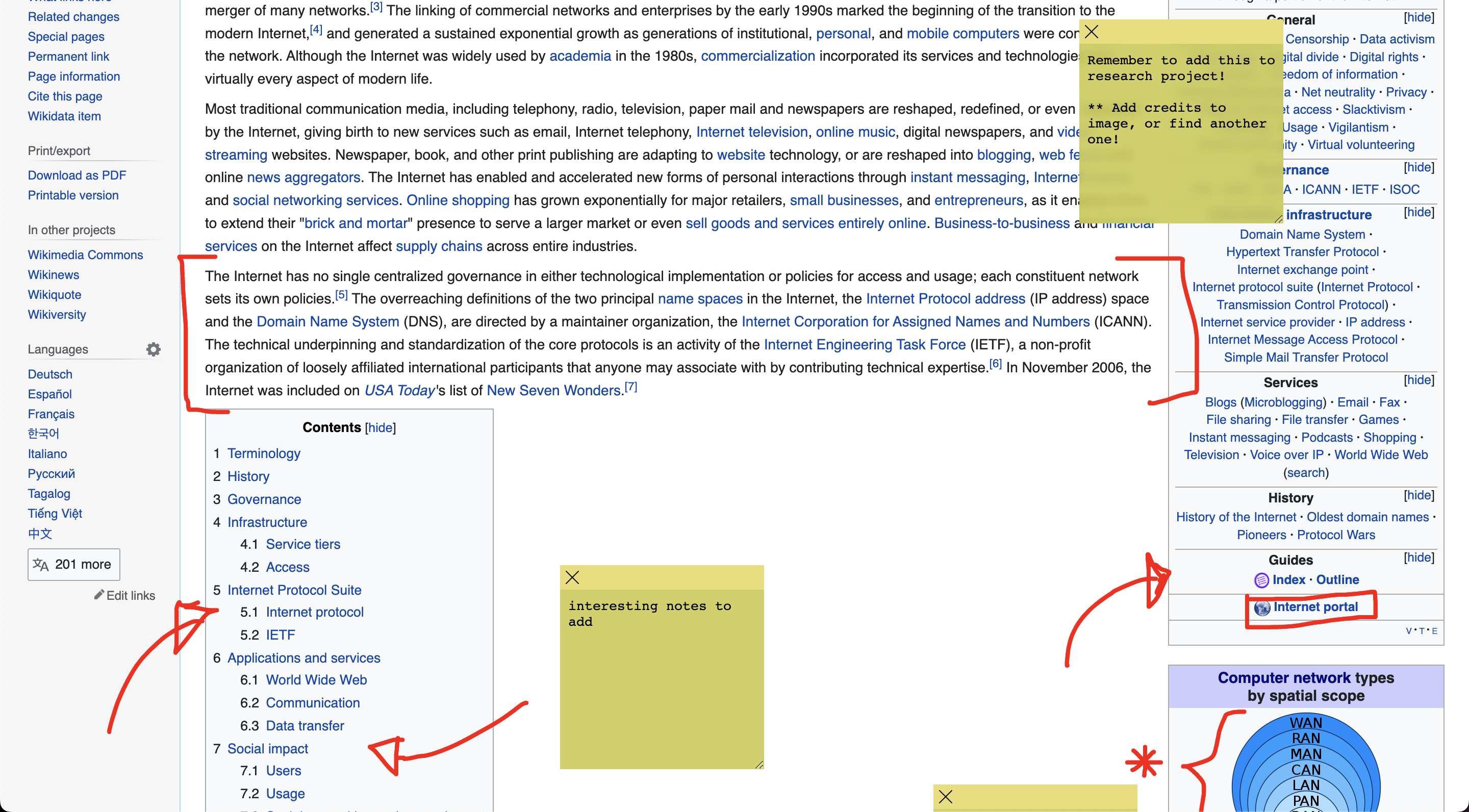The height and width of the screenshot is (812, 1469).
Task: Open the Languages settings gear icon
Action: 153,349
